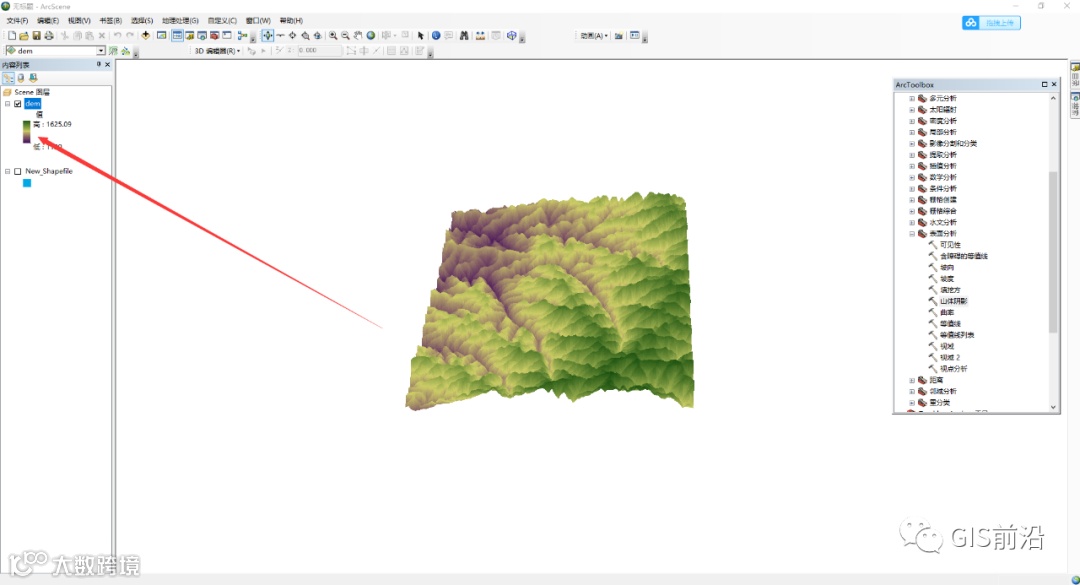Open the 帮助(H) menu
Screen dimensions: 1080x585
click(x=291, y=21)
